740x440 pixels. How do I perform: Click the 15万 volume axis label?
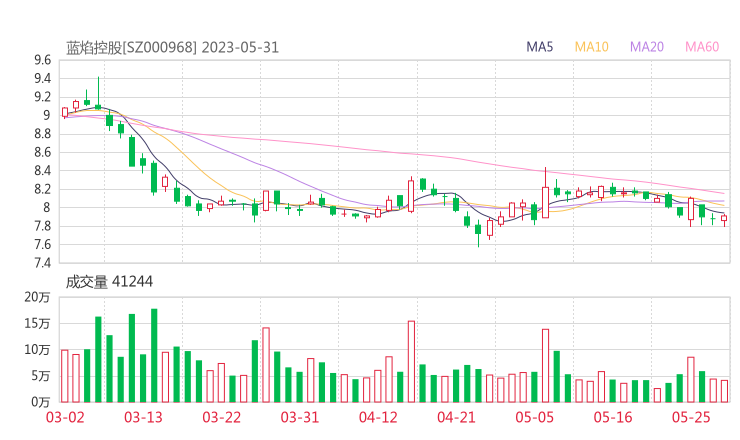click(x=37, y=323)
